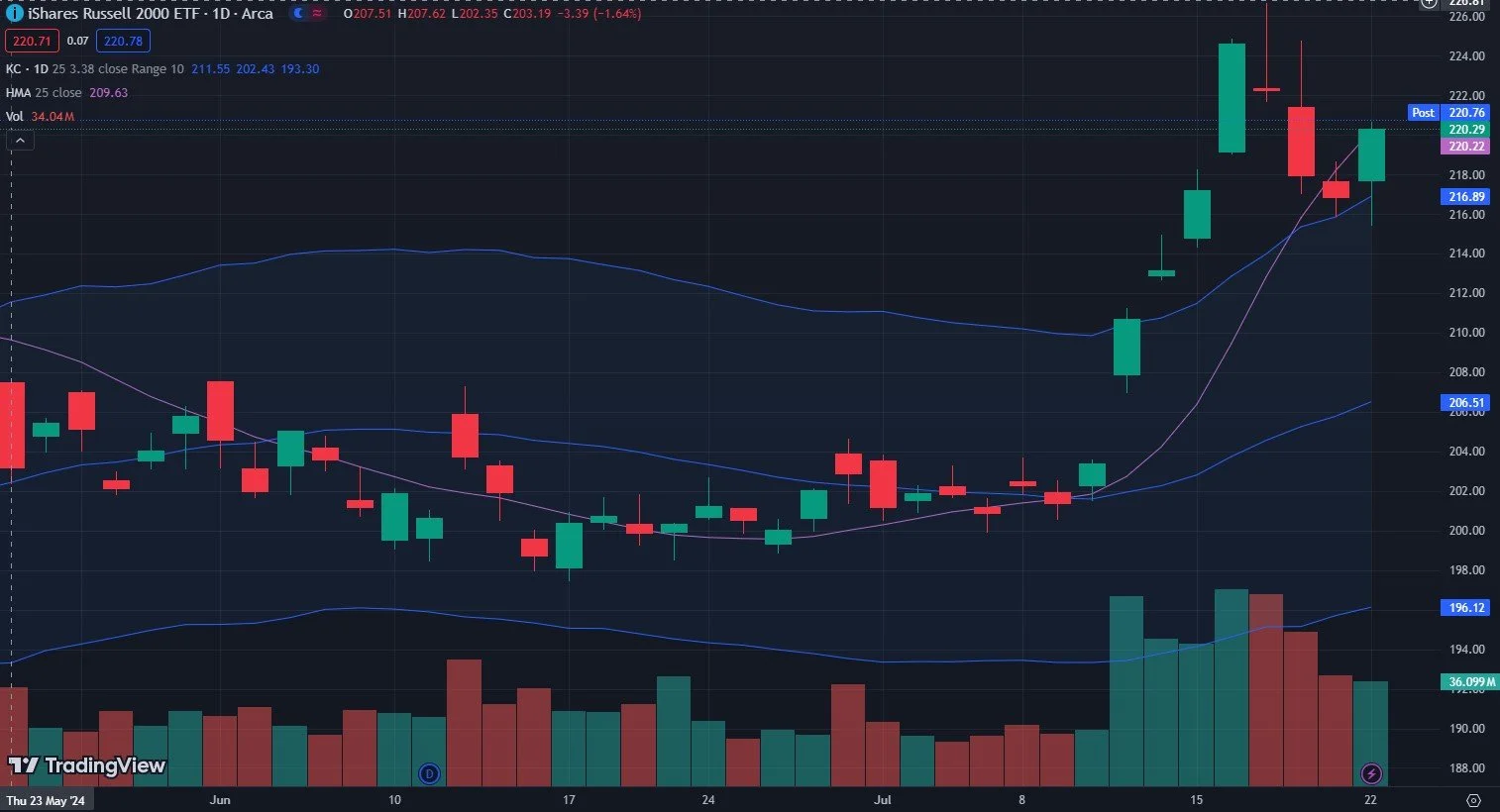Select the KC indicator legend label
1500x812 pixels.
coord(28,69)
